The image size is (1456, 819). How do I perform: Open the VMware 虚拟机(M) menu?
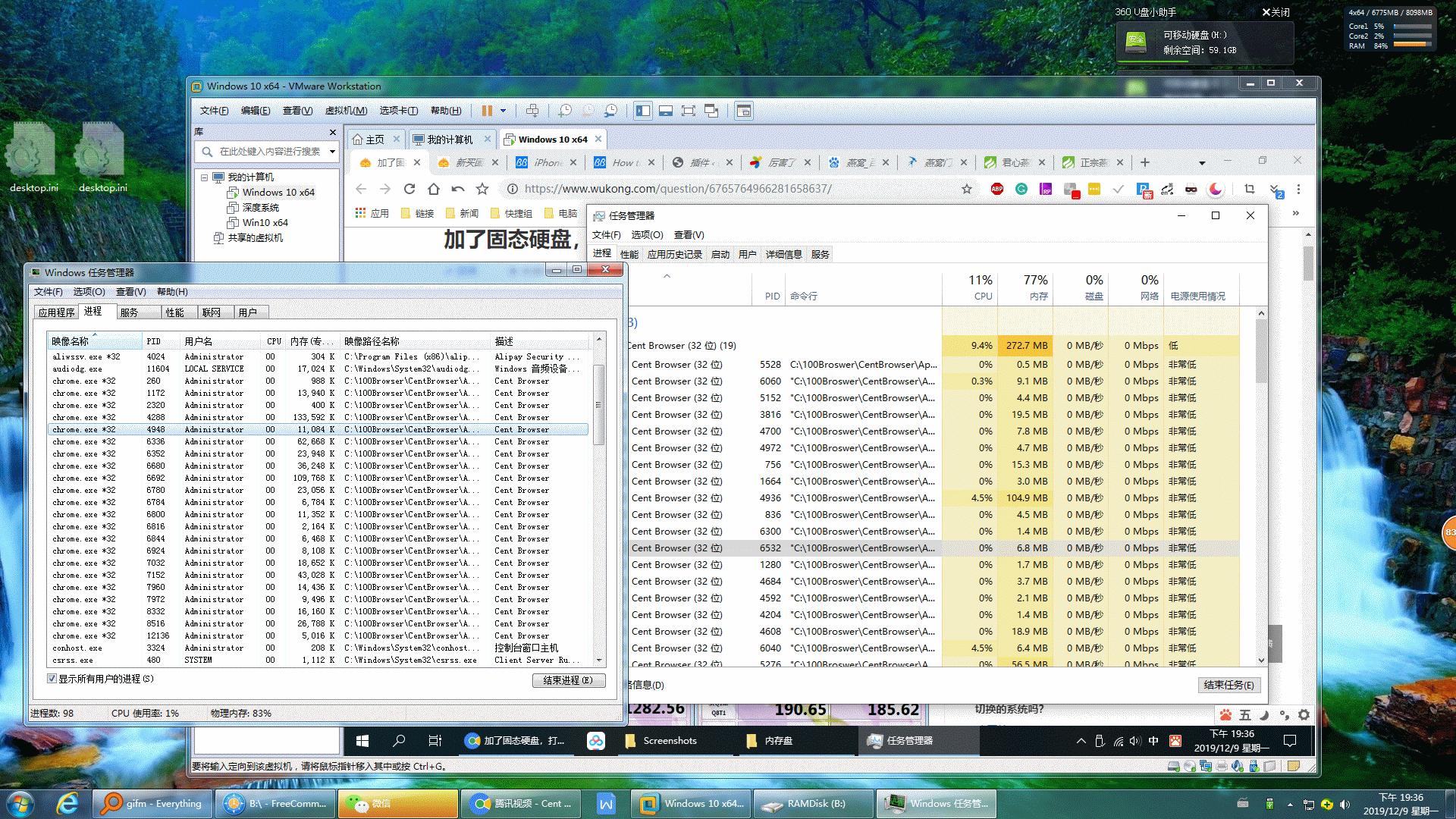[346, 111]
